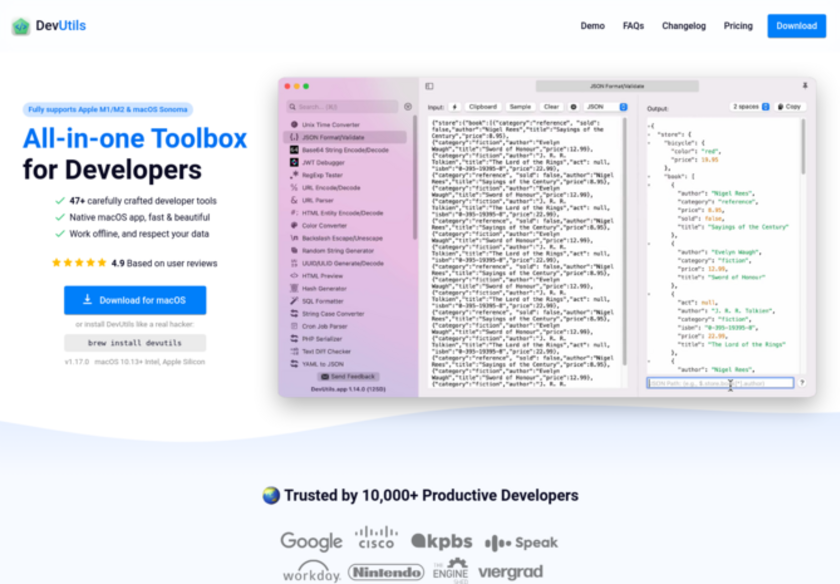Open the FAQs nav link
The image size is (840, 584).
pos(633,26)
